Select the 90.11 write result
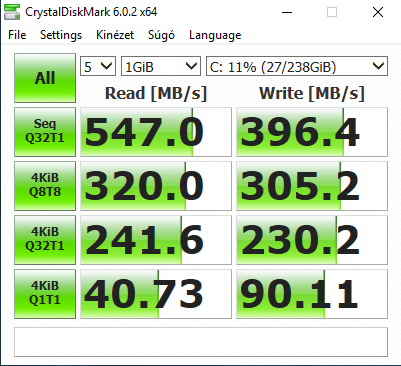 pos(312,294)
